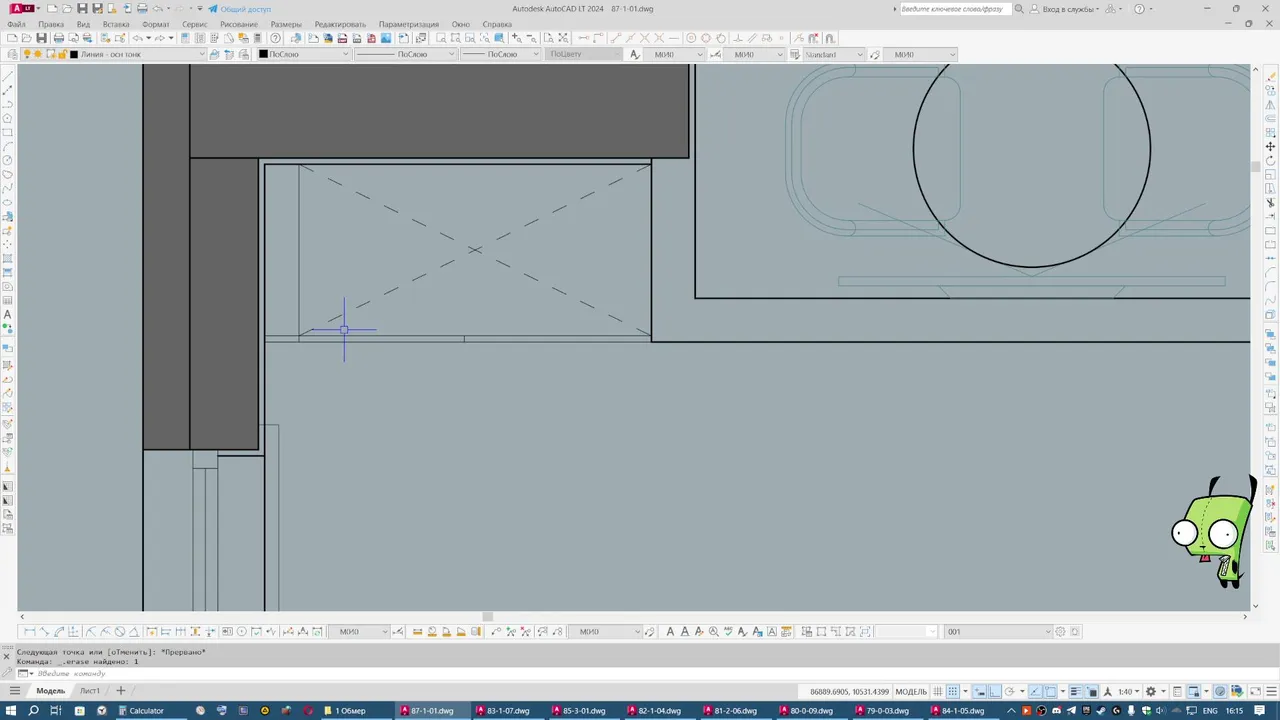This screenshot has width=1280, height=720.
Task: Click the help circle icon in standard toolbar
Action: click(275, 38)
